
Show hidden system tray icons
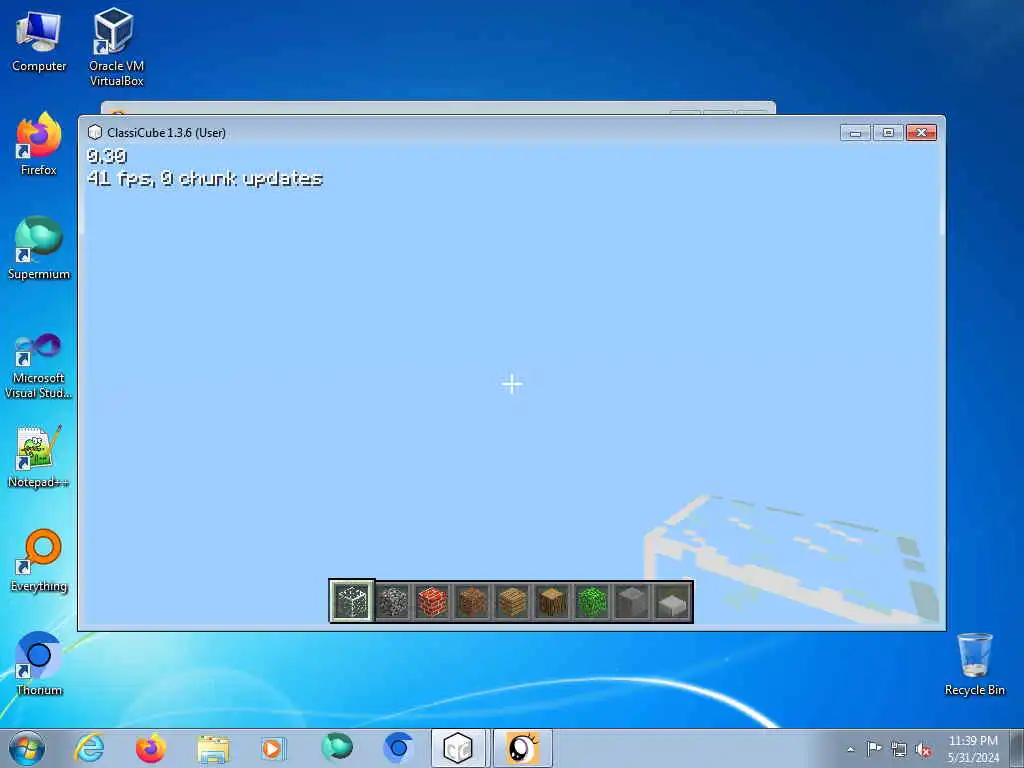coord(850,749)
